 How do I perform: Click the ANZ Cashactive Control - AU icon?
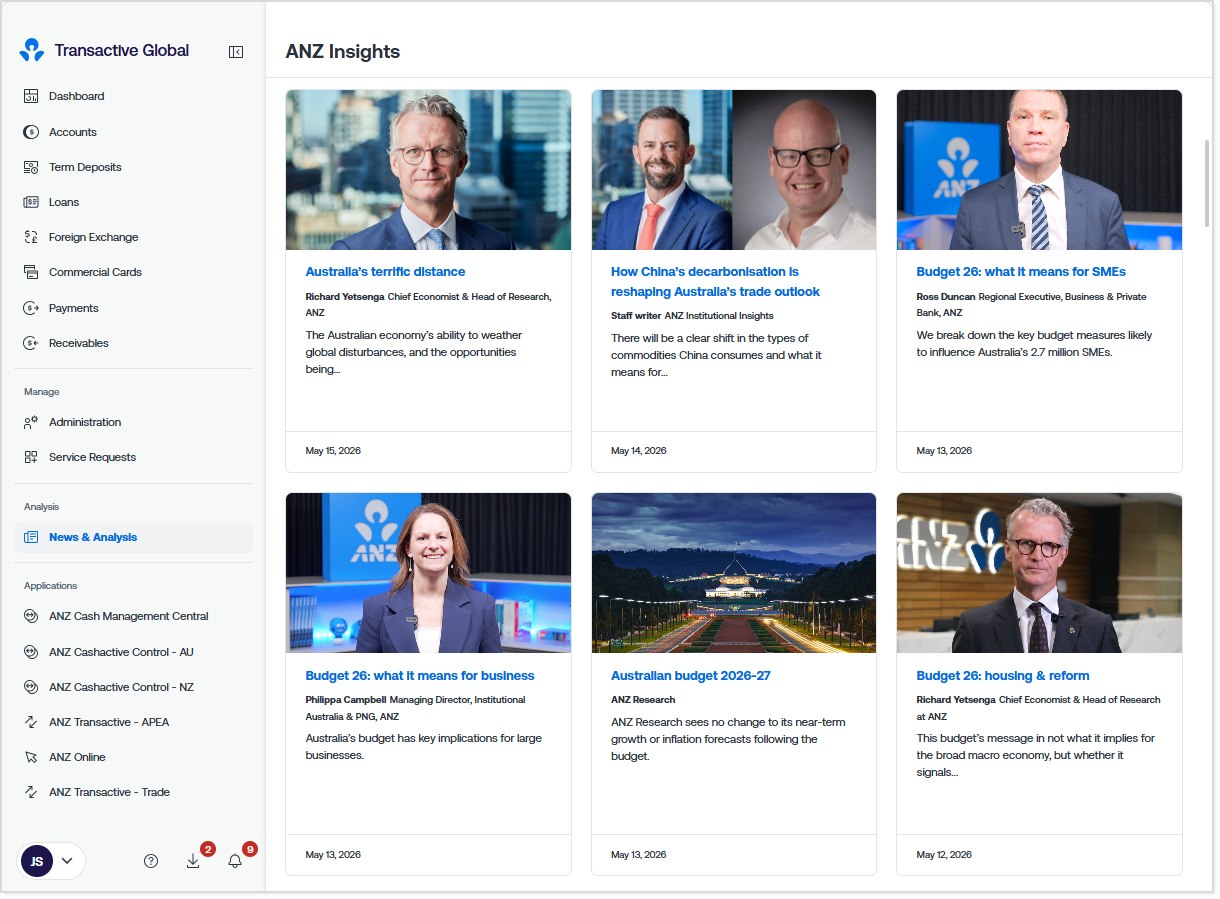[31, 652]
